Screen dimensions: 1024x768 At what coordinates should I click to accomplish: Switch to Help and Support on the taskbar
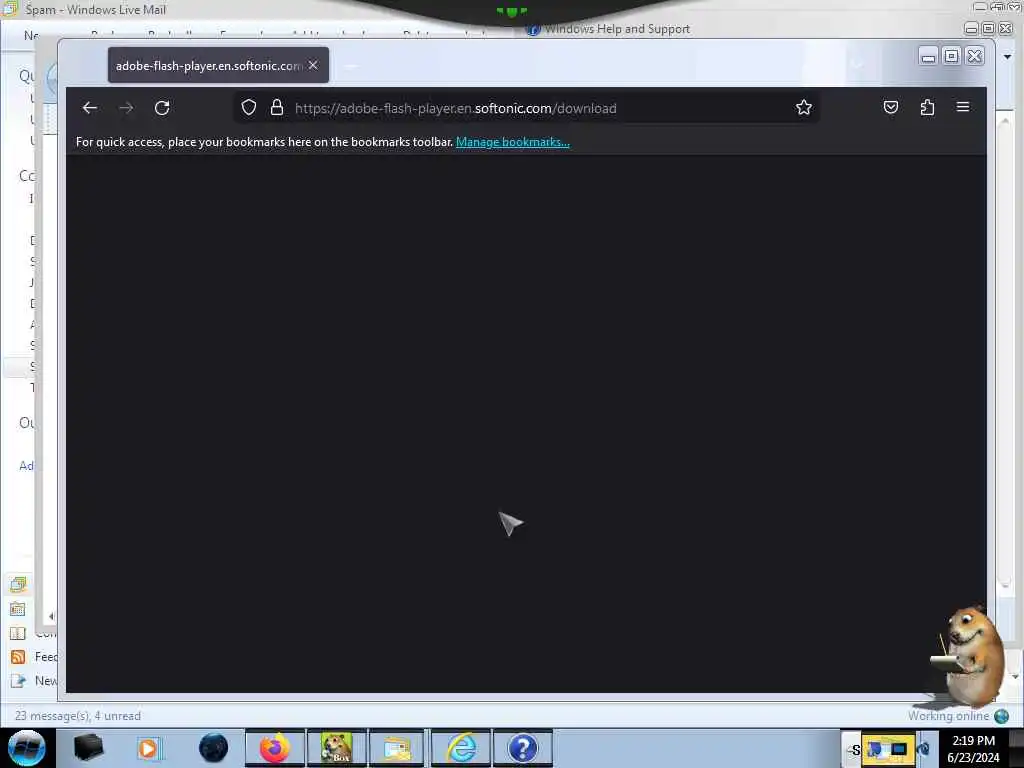(x=522, y=748)
